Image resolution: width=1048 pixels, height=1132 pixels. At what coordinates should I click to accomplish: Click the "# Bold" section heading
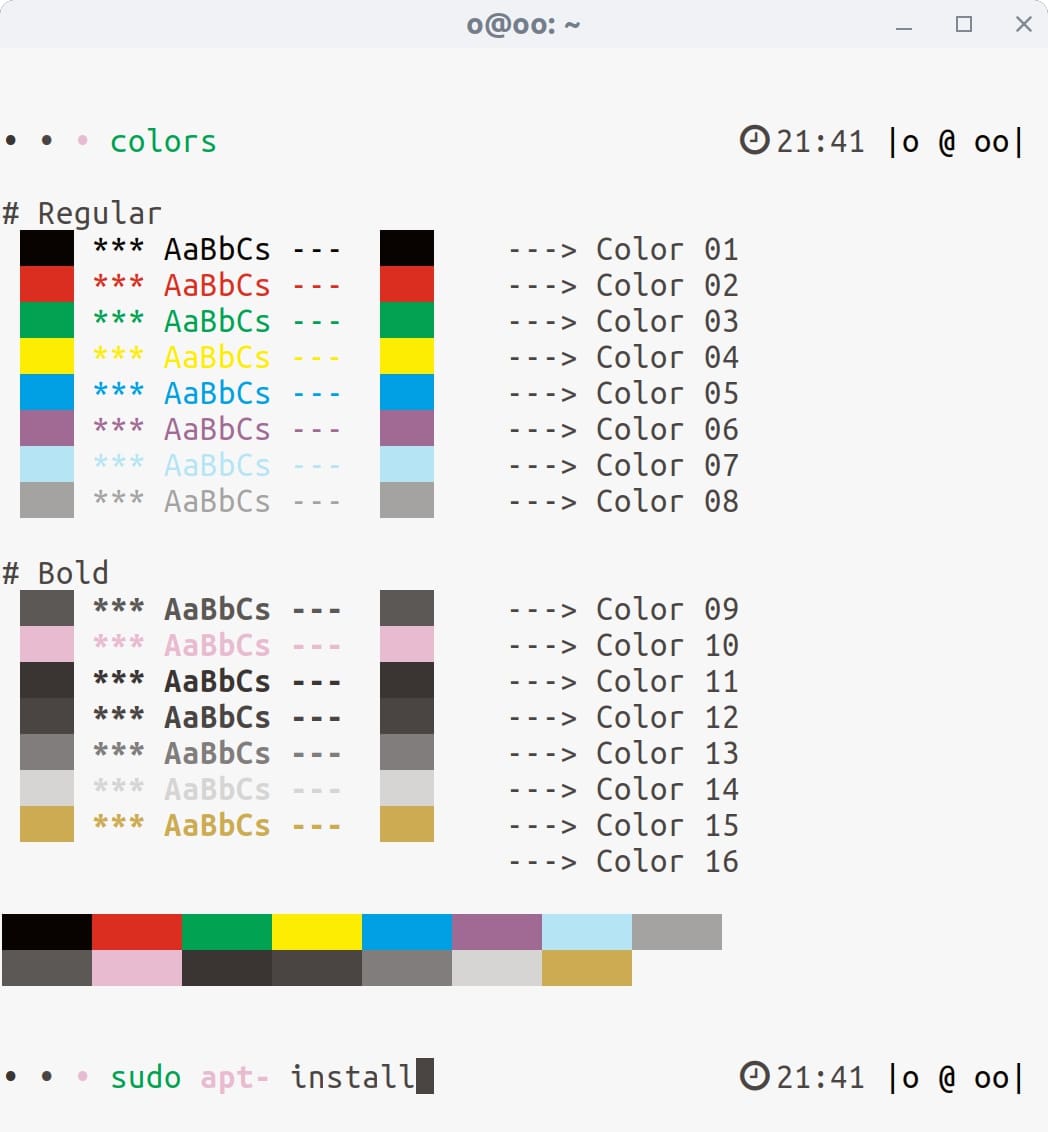tap(56, 573)
